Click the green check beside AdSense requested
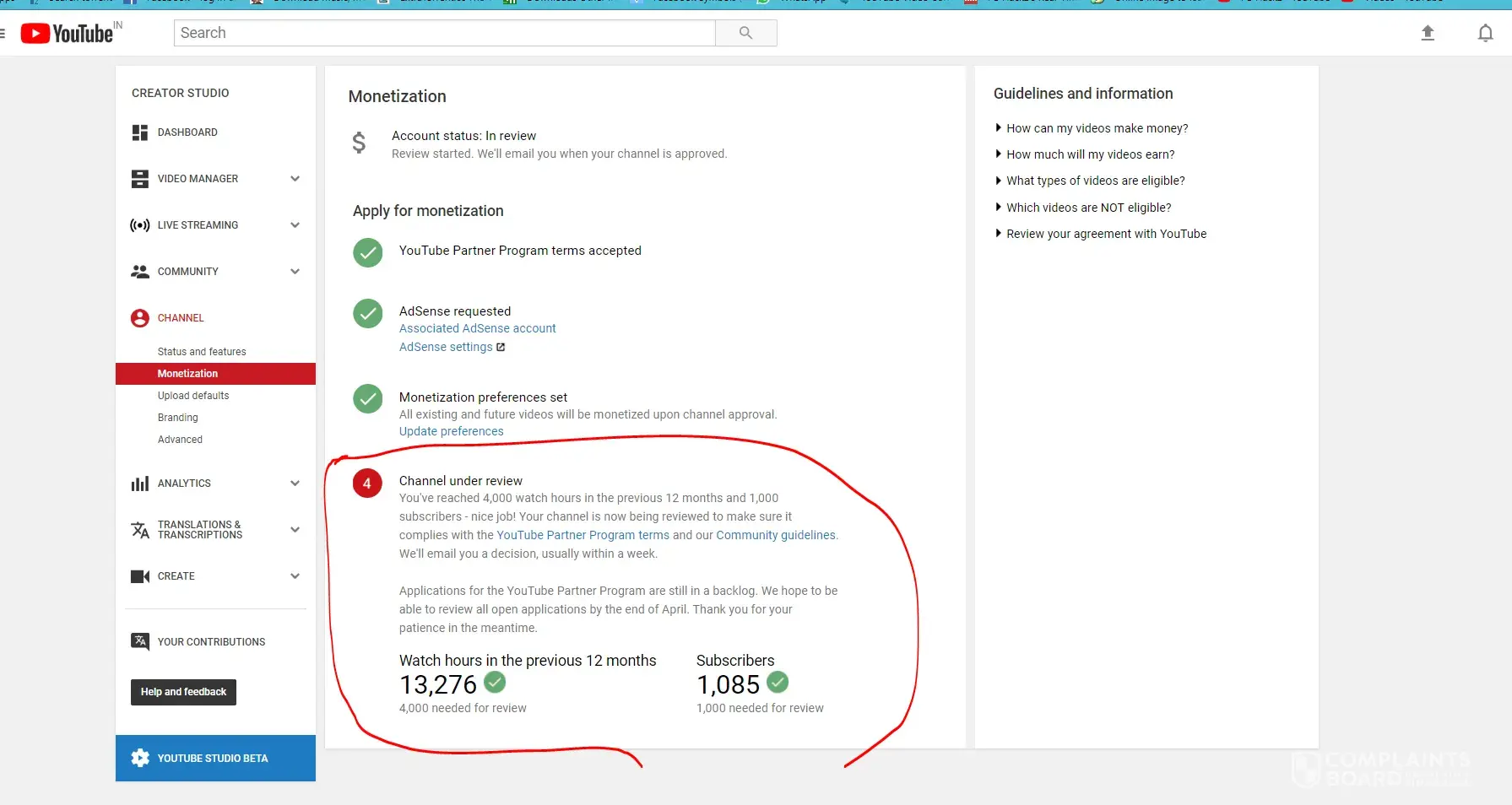Screen dimensions: 1512x805 pyautogui.click(x=368, y=314)
